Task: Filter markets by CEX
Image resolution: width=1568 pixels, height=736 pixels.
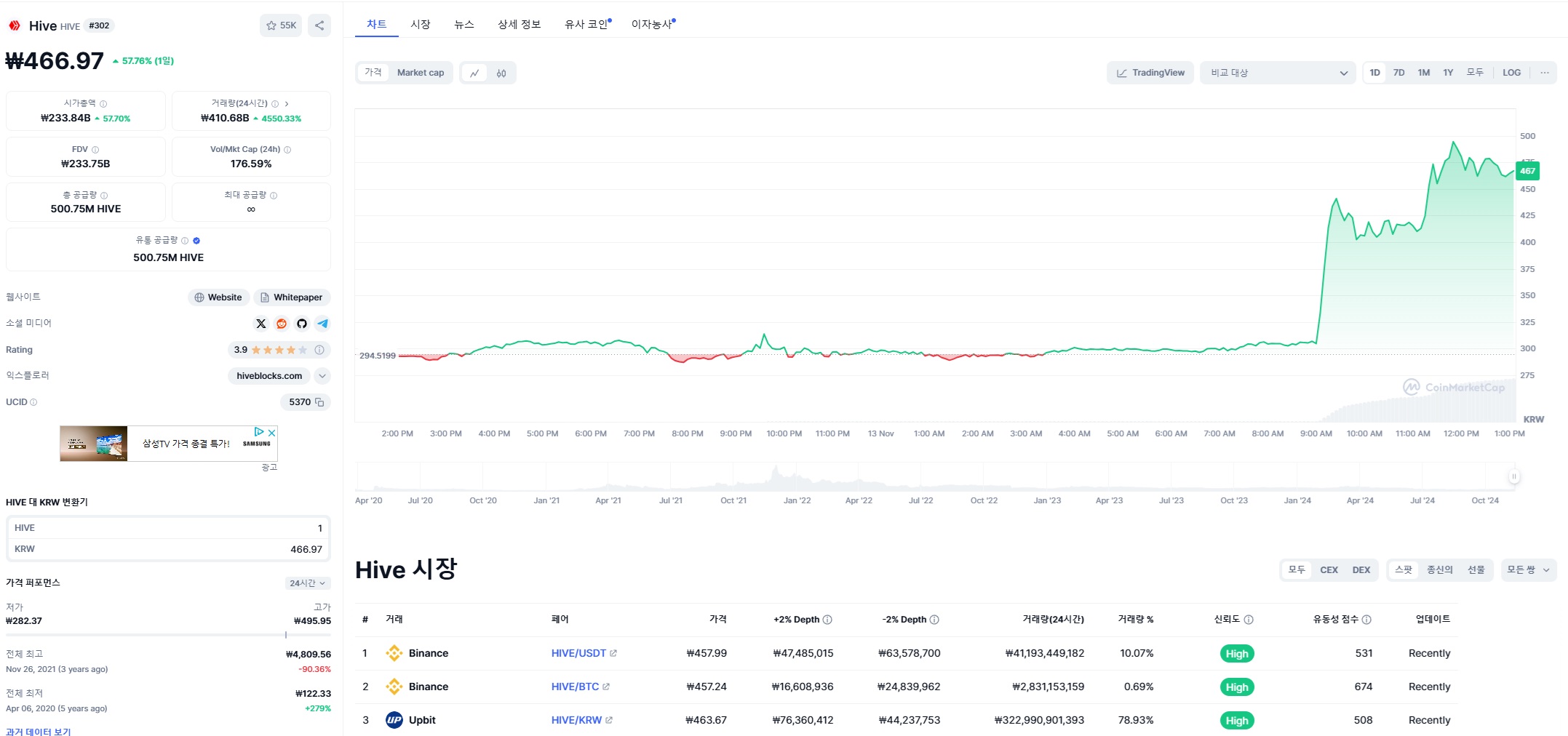Action: [x=1329, y=570]
